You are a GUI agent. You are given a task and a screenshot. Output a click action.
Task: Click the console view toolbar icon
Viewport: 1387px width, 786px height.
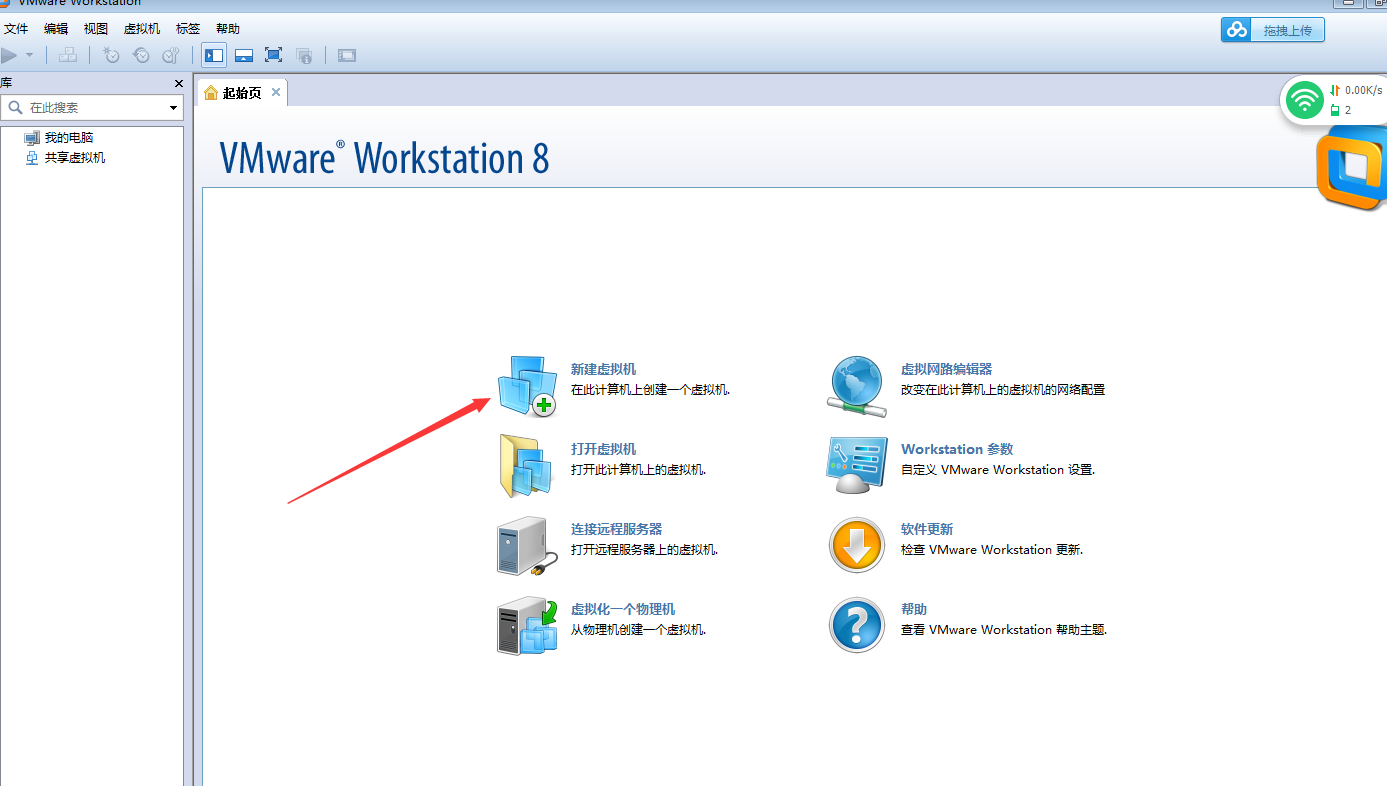[x=347, y=55]
